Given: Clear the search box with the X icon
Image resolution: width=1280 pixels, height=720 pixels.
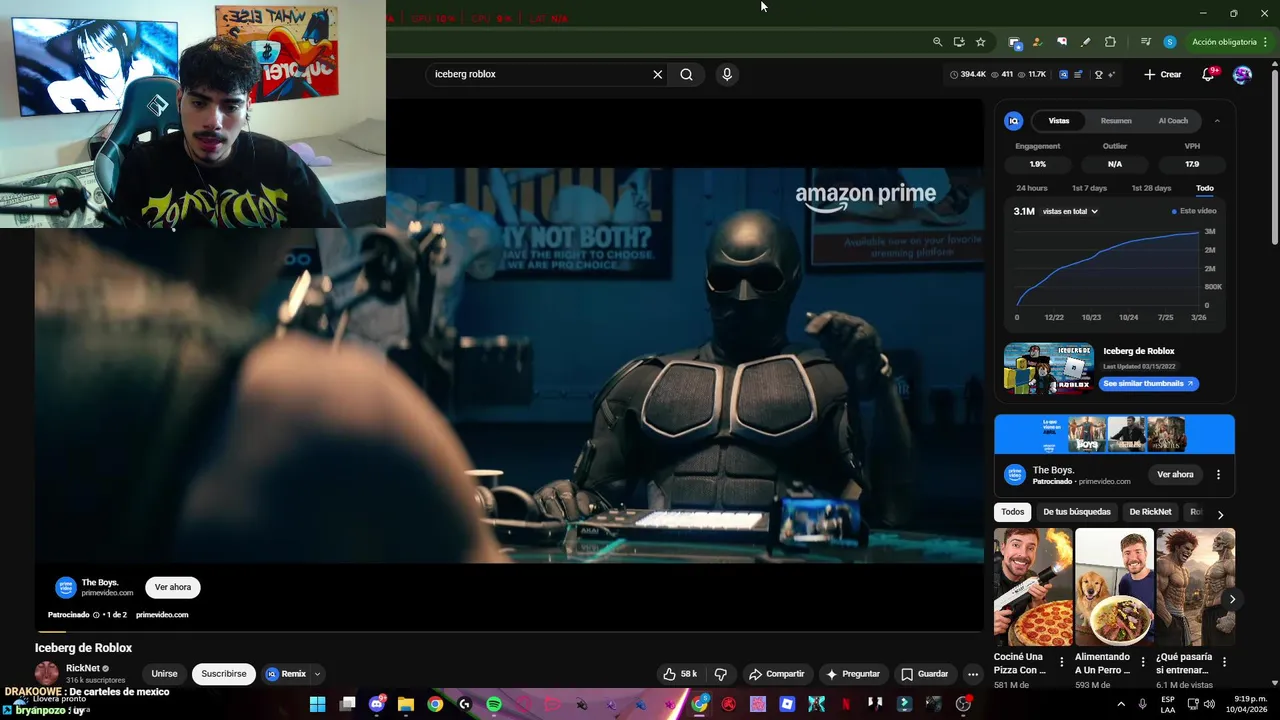Looking at the screenshot, I should coord(658,74).
